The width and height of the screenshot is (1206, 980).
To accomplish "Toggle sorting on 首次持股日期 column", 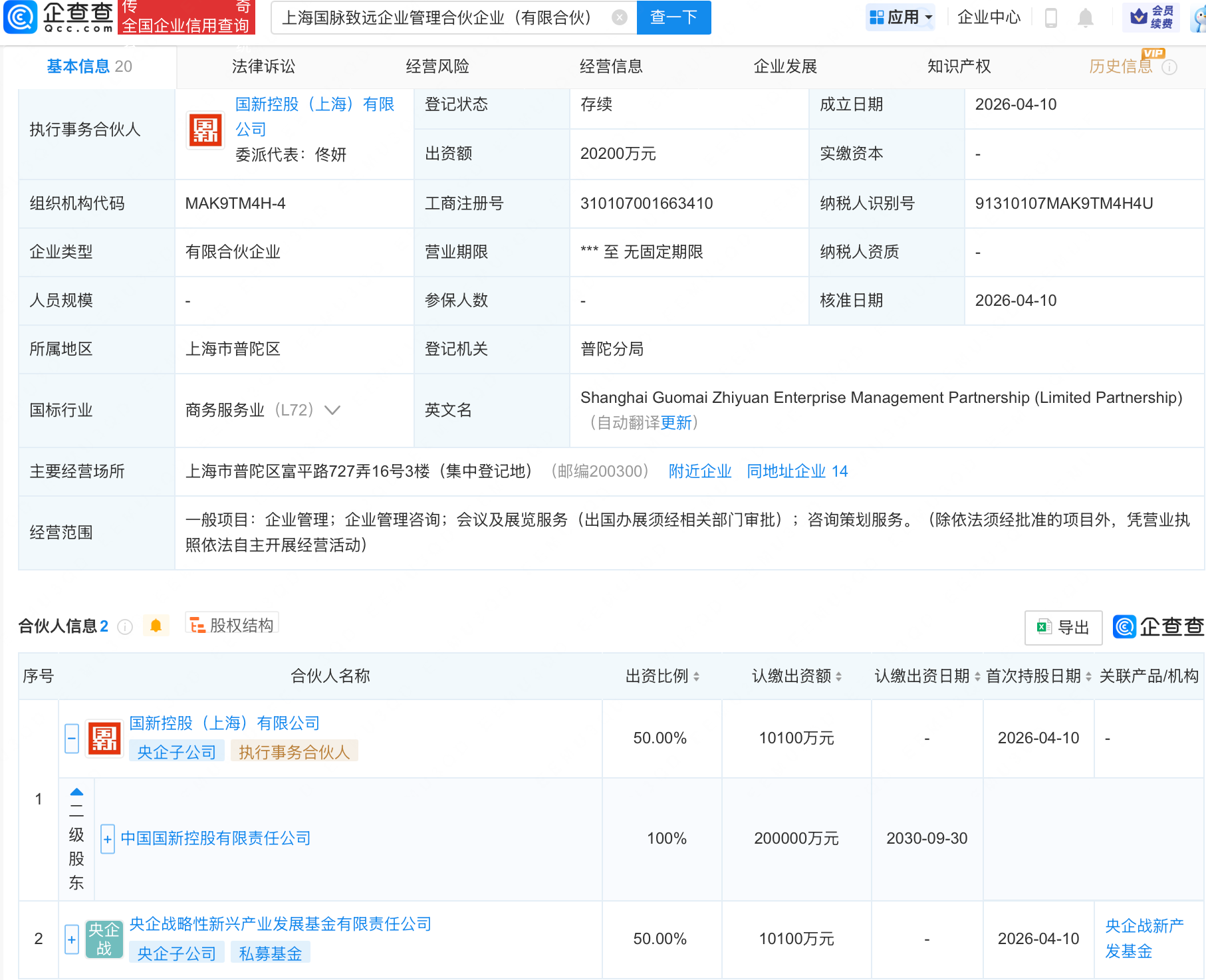I will (x=1089, y=676).
